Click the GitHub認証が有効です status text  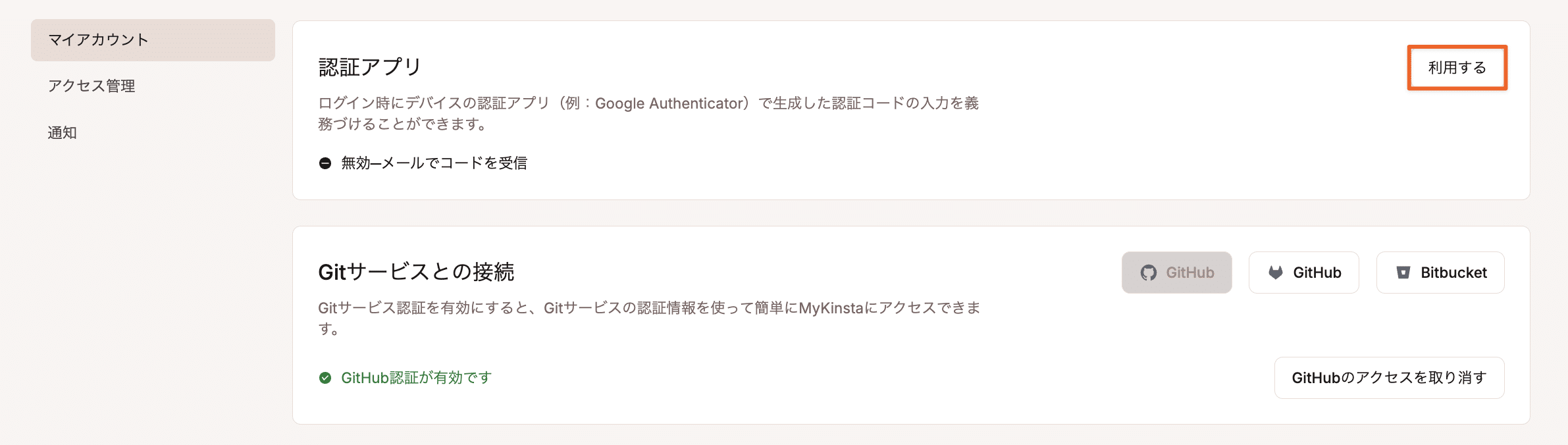(415, 377)
